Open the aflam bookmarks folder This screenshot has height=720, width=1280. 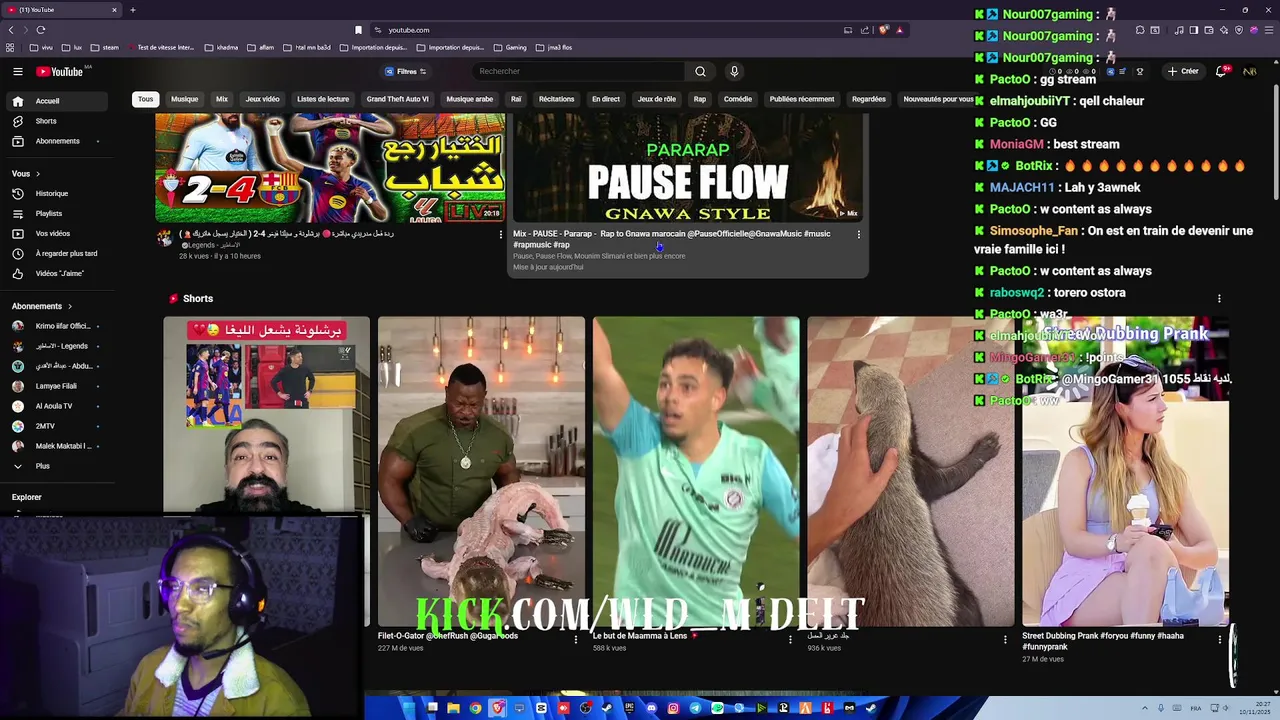tap(260, 47)
